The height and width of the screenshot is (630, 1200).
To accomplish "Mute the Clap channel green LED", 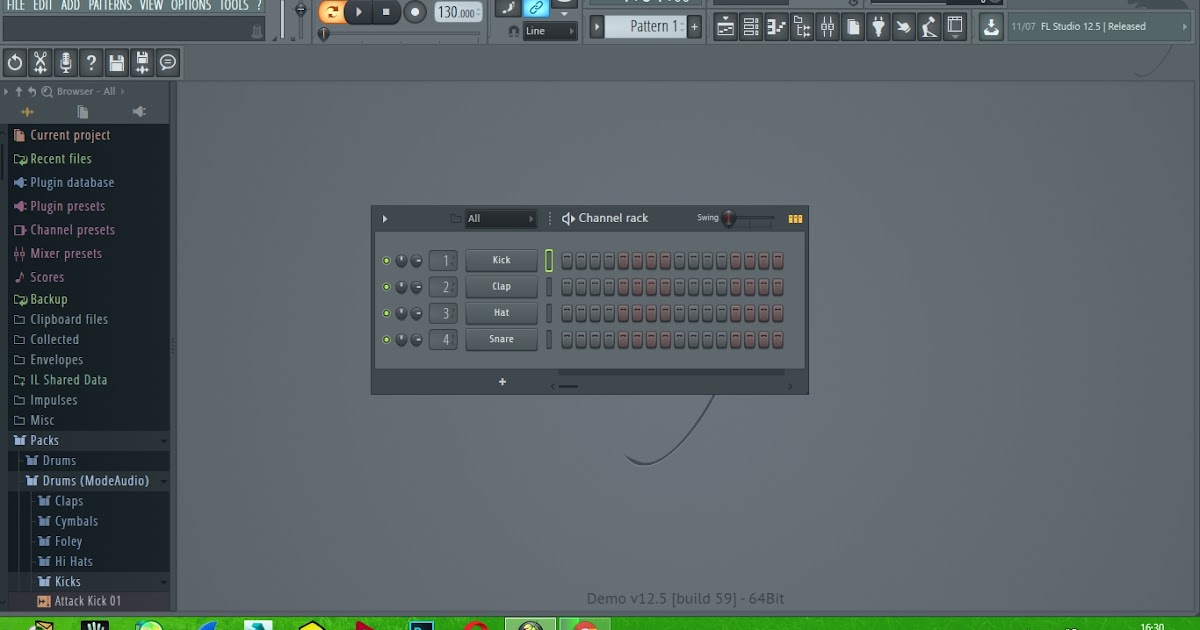I will pos(386,287).
